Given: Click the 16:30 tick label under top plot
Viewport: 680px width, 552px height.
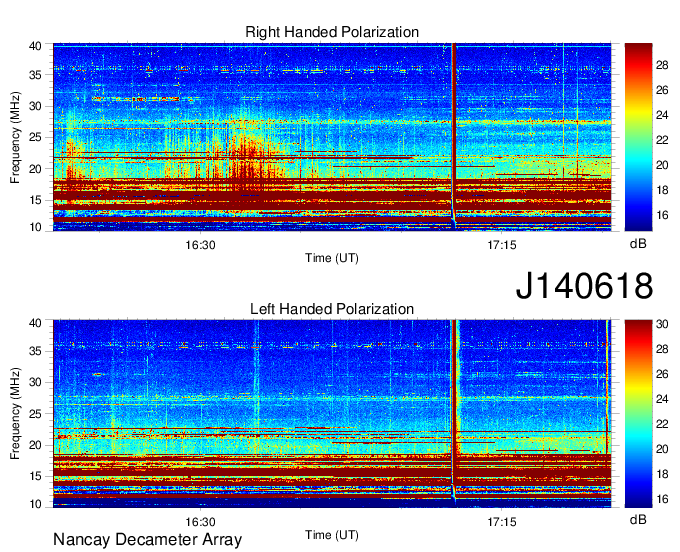Looking at the screenshot, I should 200,245.
